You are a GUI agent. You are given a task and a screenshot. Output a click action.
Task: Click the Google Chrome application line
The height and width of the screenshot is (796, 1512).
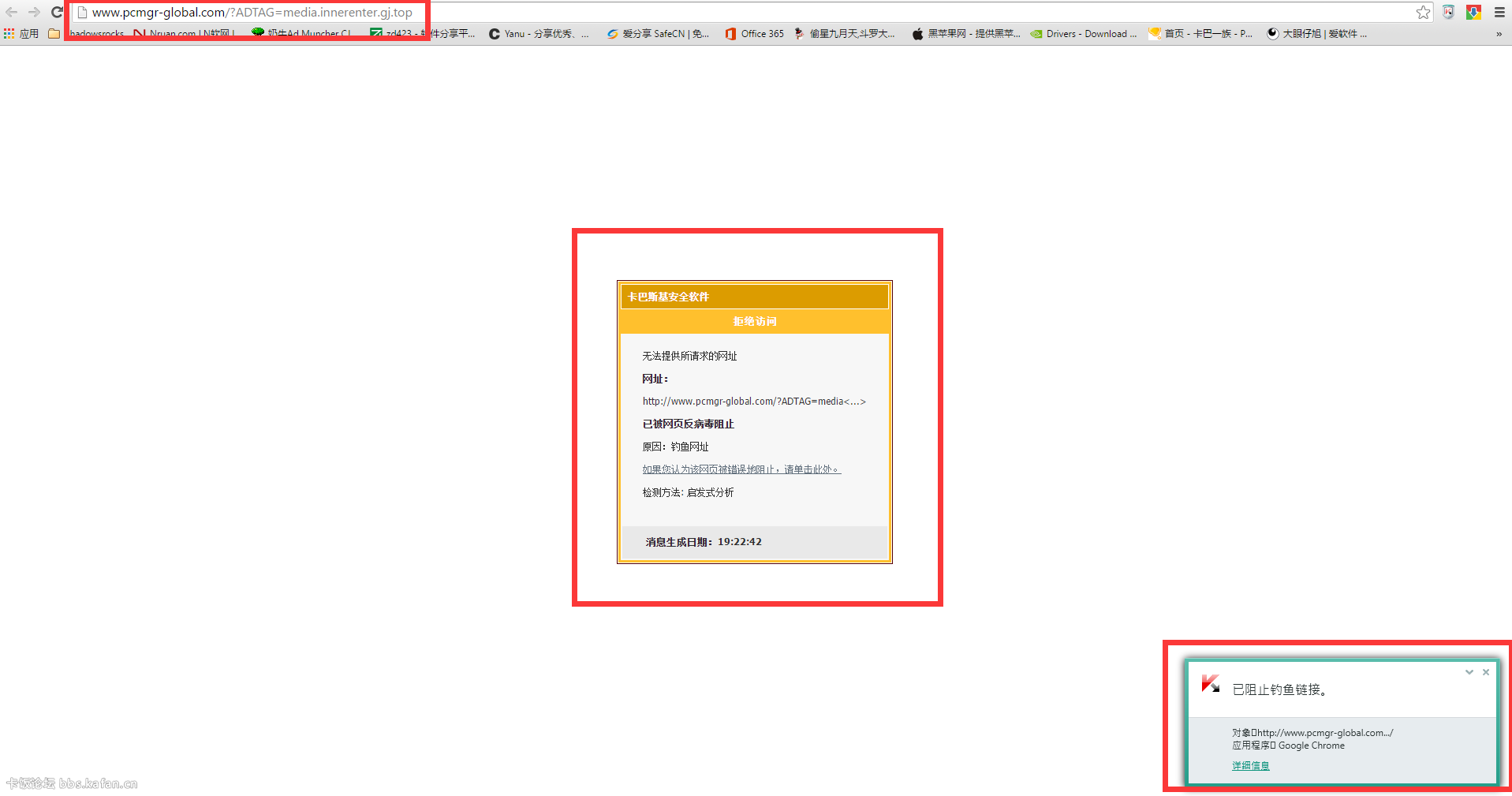click(1288, 746)
